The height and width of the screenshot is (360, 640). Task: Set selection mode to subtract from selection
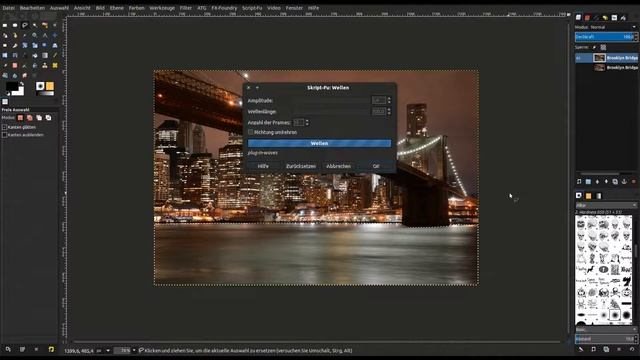(39, 118)
